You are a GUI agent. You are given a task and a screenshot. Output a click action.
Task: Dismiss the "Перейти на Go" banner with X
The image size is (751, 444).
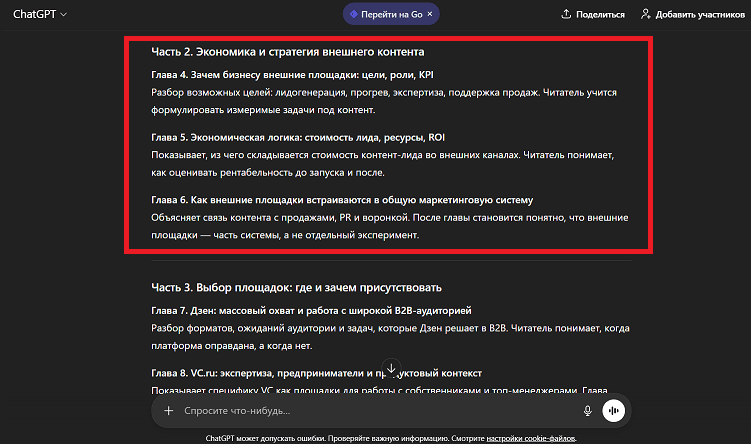point(429,14)
